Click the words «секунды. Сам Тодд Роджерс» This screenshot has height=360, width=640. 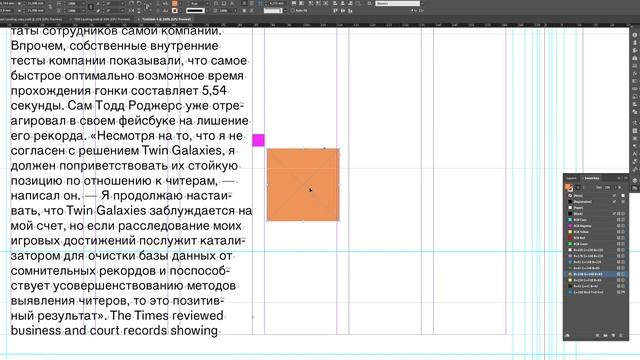tap(96, 106)
